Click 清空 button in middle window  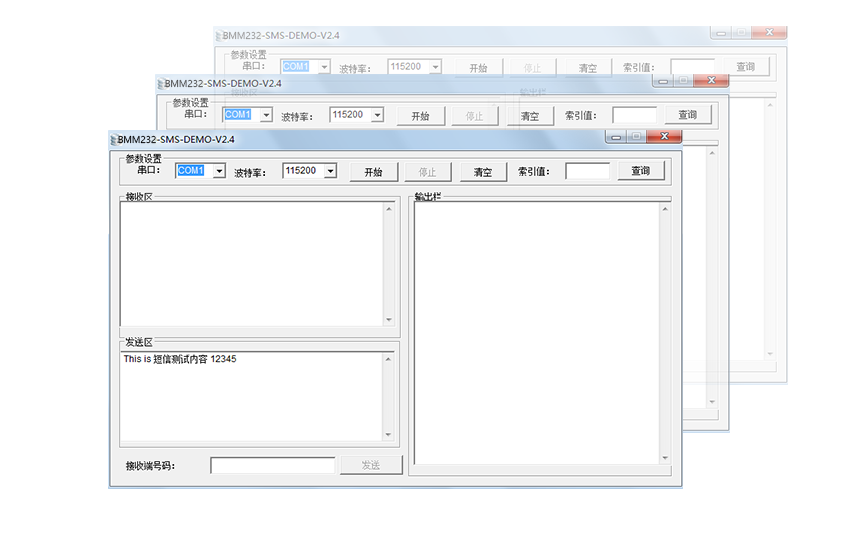(x=530, y=116)
